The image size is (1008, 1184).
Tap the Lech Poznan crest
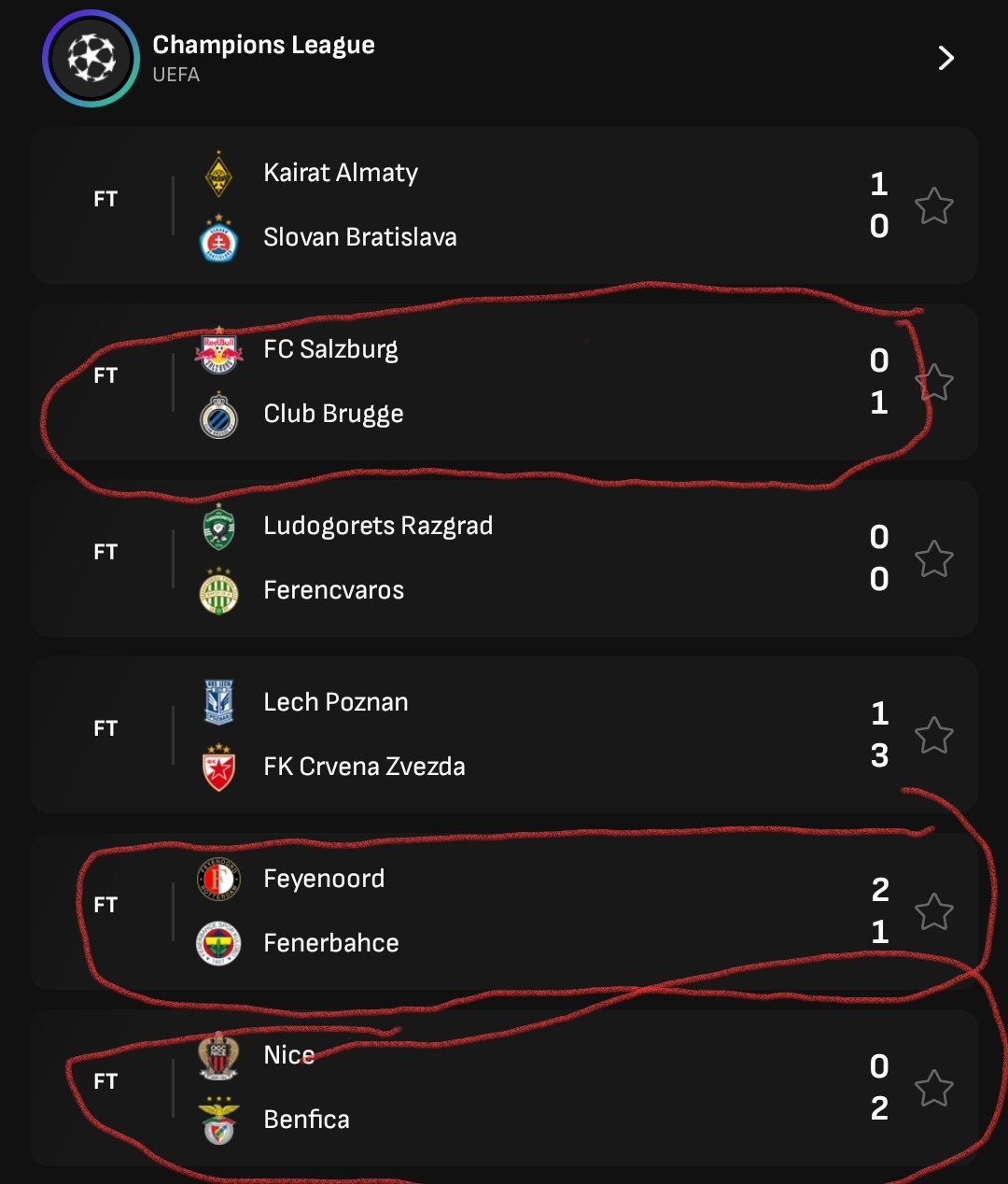point(218,702)
